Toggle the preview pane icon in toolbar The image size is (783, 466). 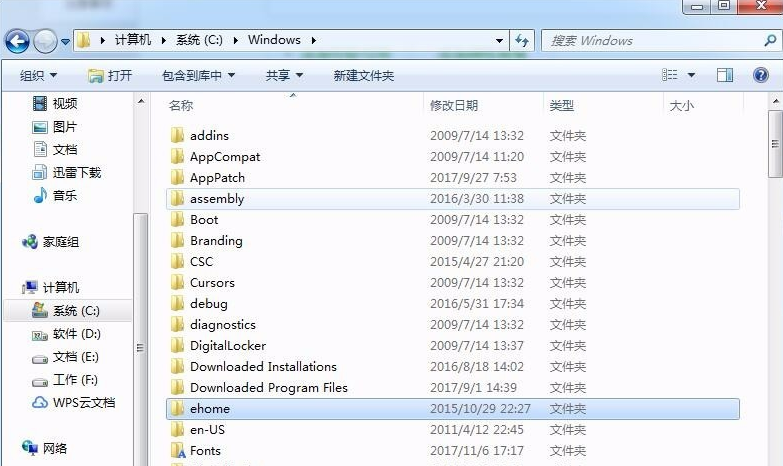coord(725,75)
